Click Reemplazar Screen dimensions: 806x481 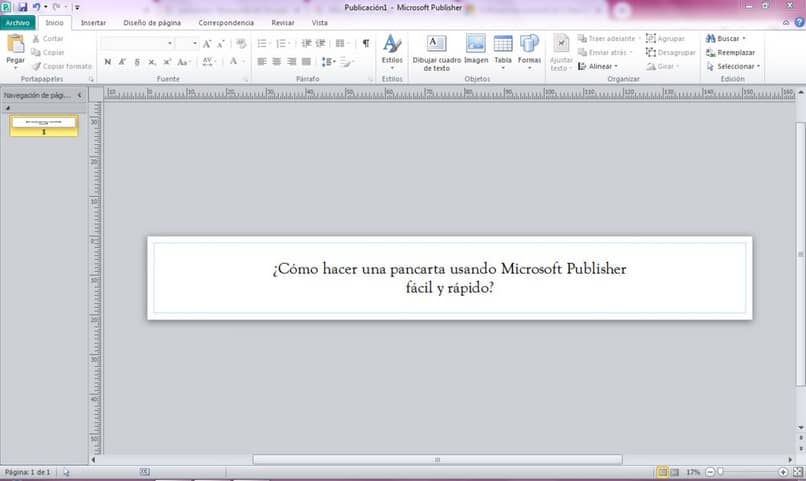(x=730, y=52)
